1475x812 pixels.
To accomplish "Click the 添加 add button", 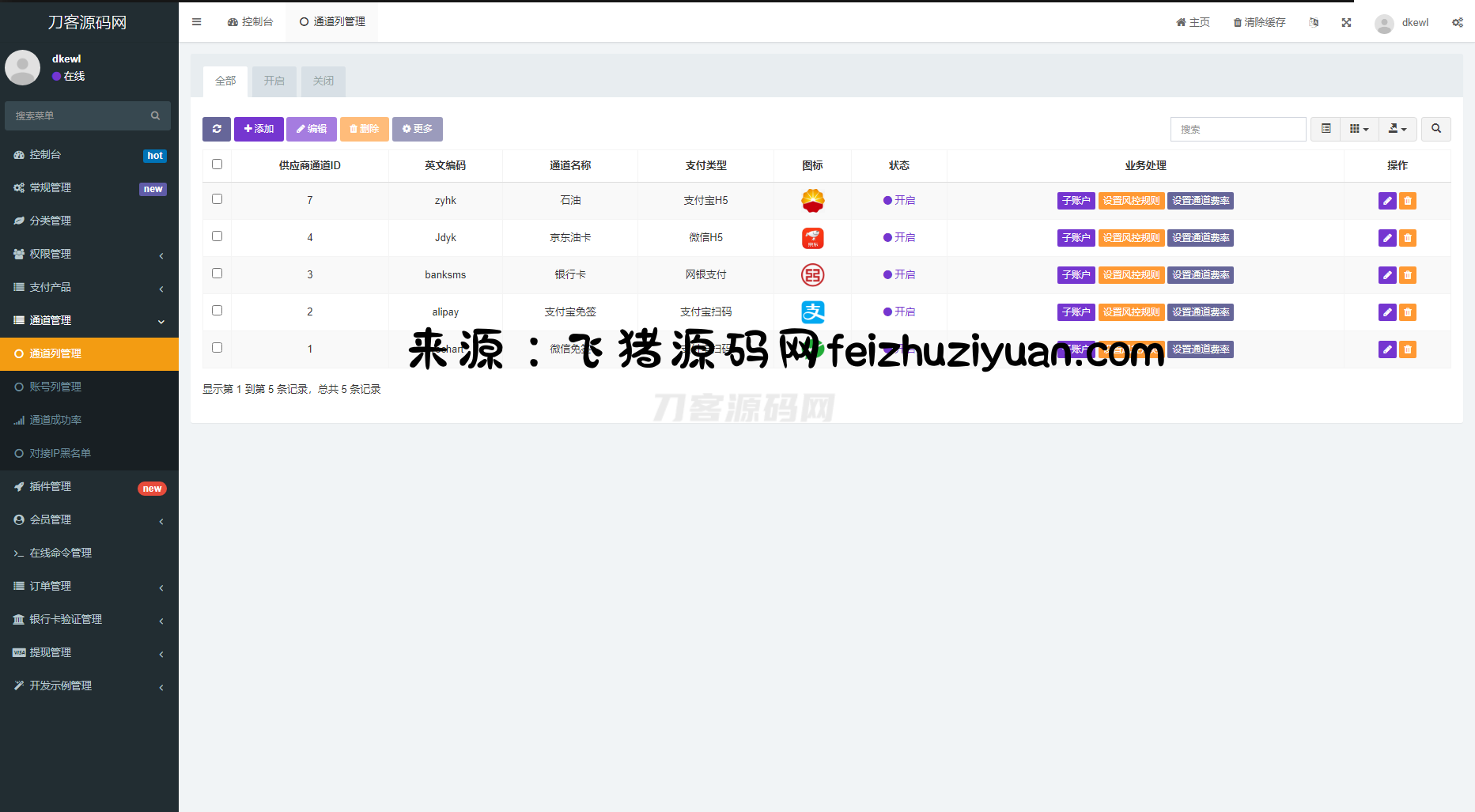I will point(259,129).
